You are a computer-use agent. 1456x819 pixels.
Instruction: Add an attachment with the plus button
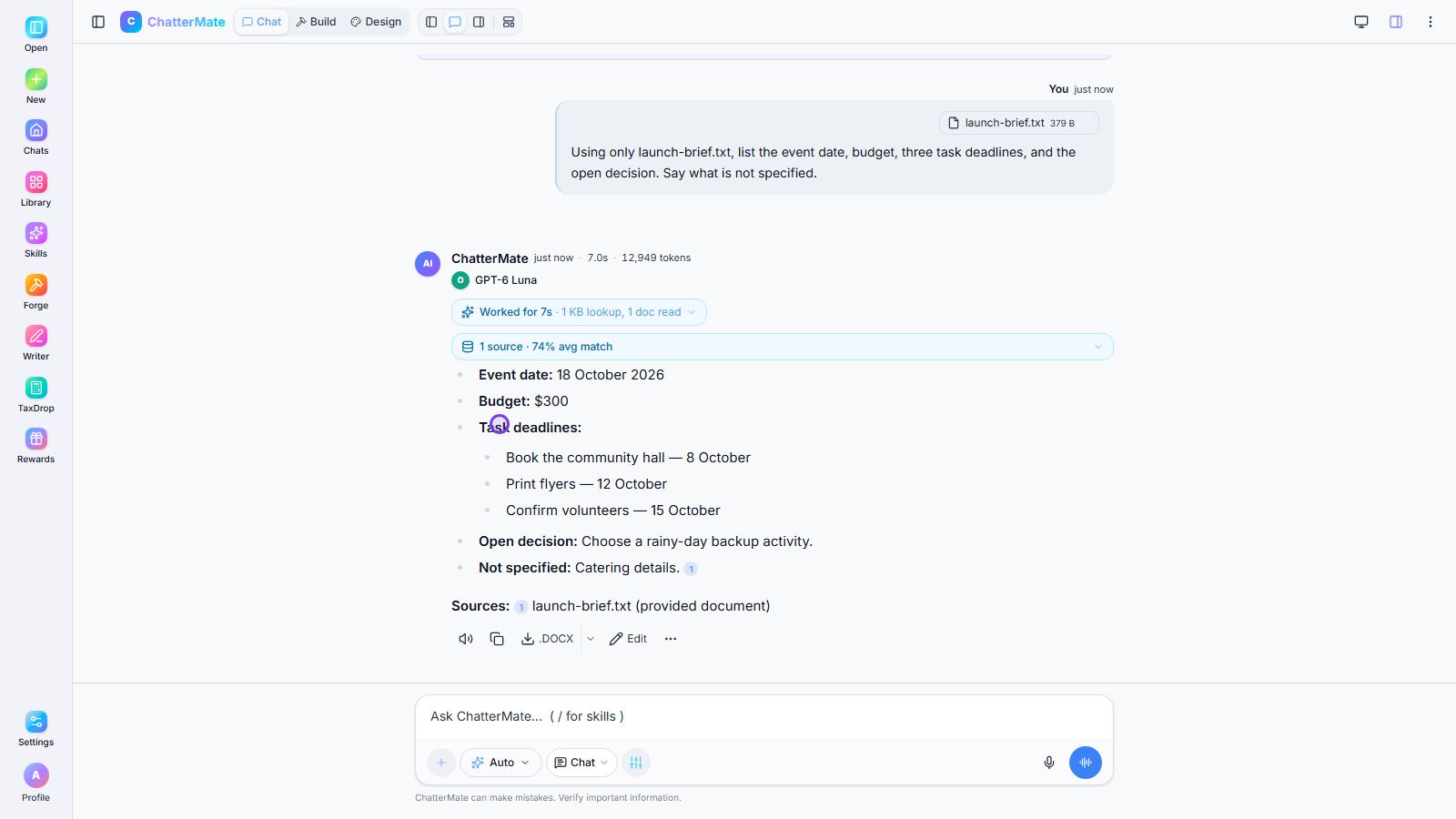click(x=441, y=763)
